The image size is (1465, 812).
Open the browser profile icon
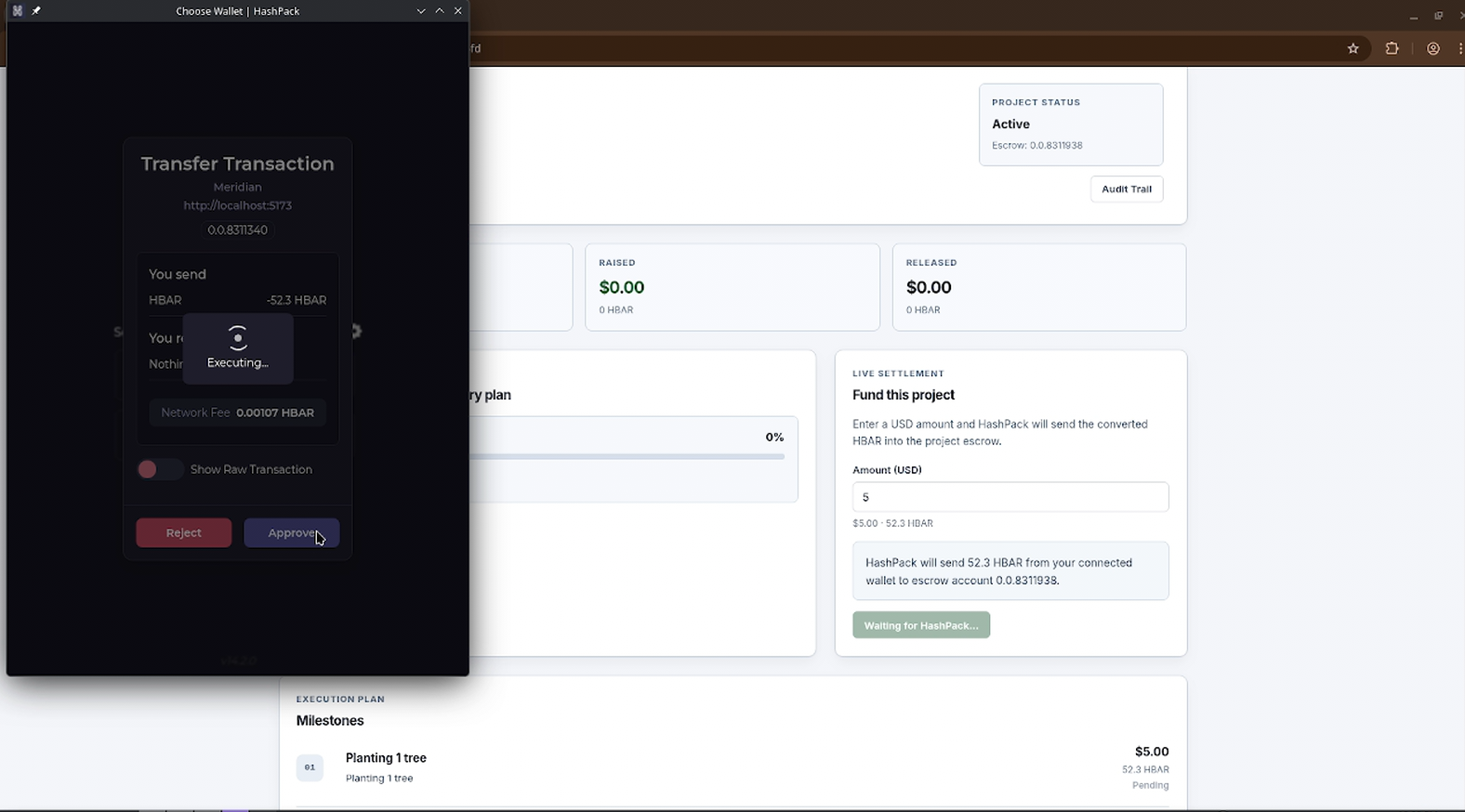click(1433, 48)
